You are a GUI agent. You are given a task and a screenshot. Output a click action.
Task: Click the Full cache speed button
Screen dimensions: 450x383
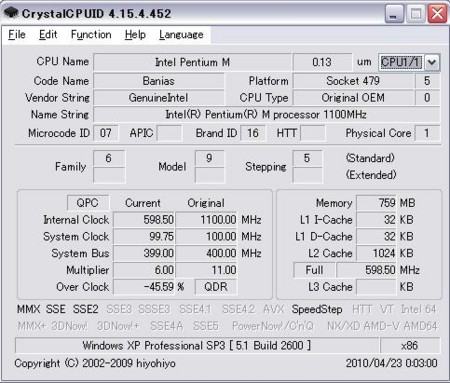click(314, 270)
